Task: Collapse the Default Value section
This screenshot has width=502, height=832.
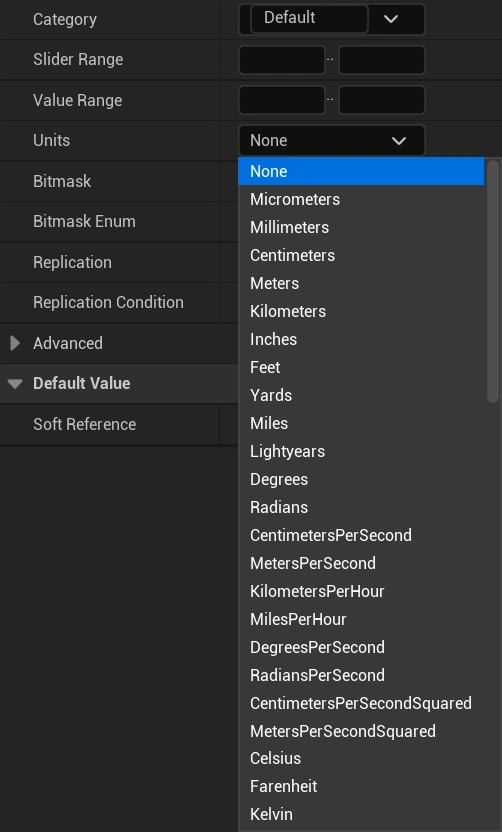Action: [x=15, y=383]
